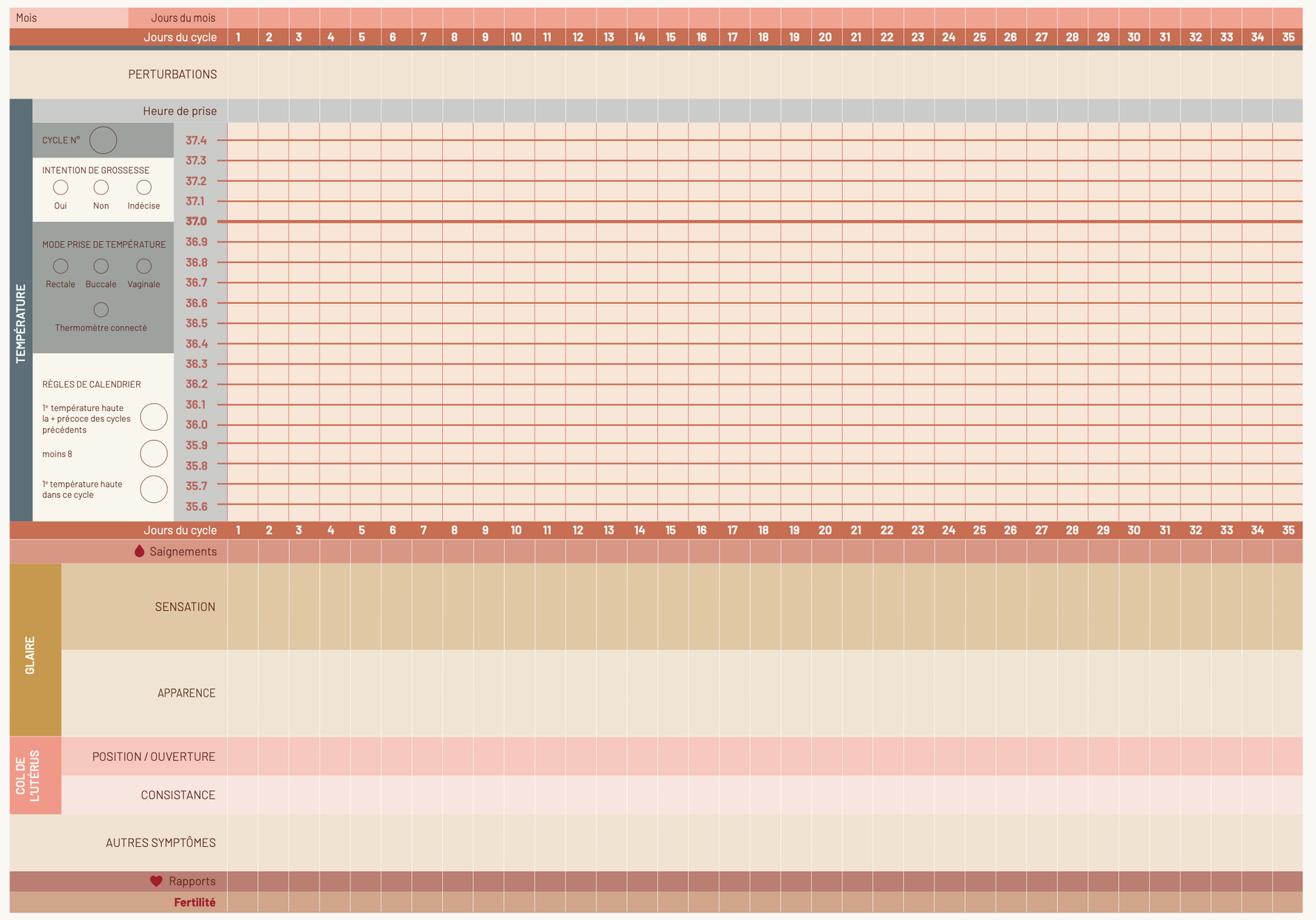Open the vertical GLAIRE section tab
The height and width of the screenshot is (920, 1316).
click(30, 655)
